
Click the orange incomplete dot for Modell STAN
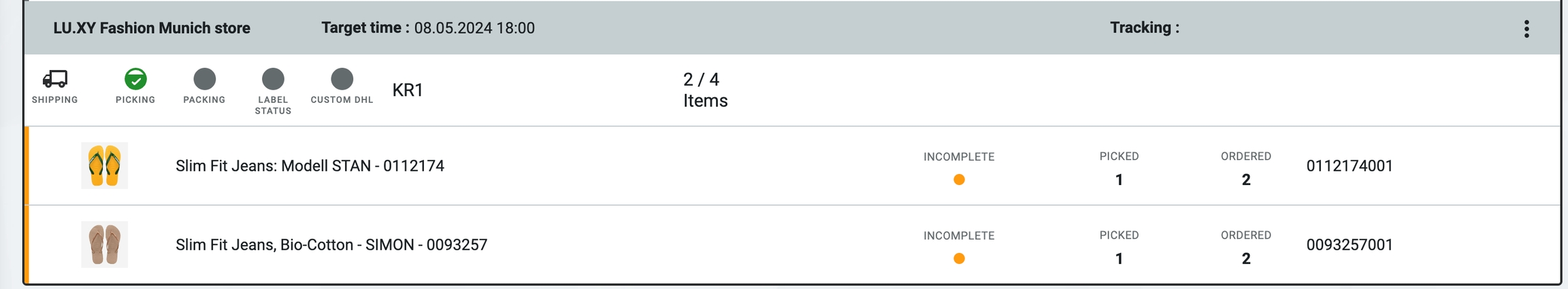(x=959, y=180)
